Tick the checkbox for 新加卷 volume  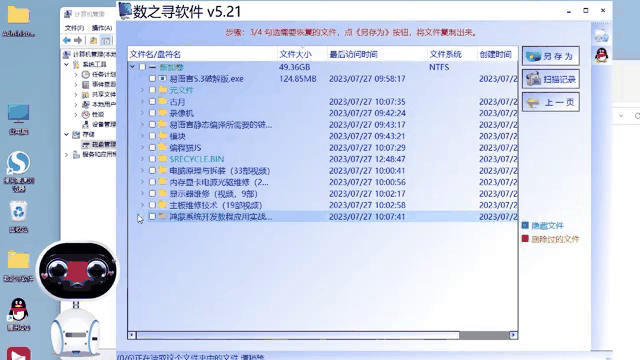point(142,67)
